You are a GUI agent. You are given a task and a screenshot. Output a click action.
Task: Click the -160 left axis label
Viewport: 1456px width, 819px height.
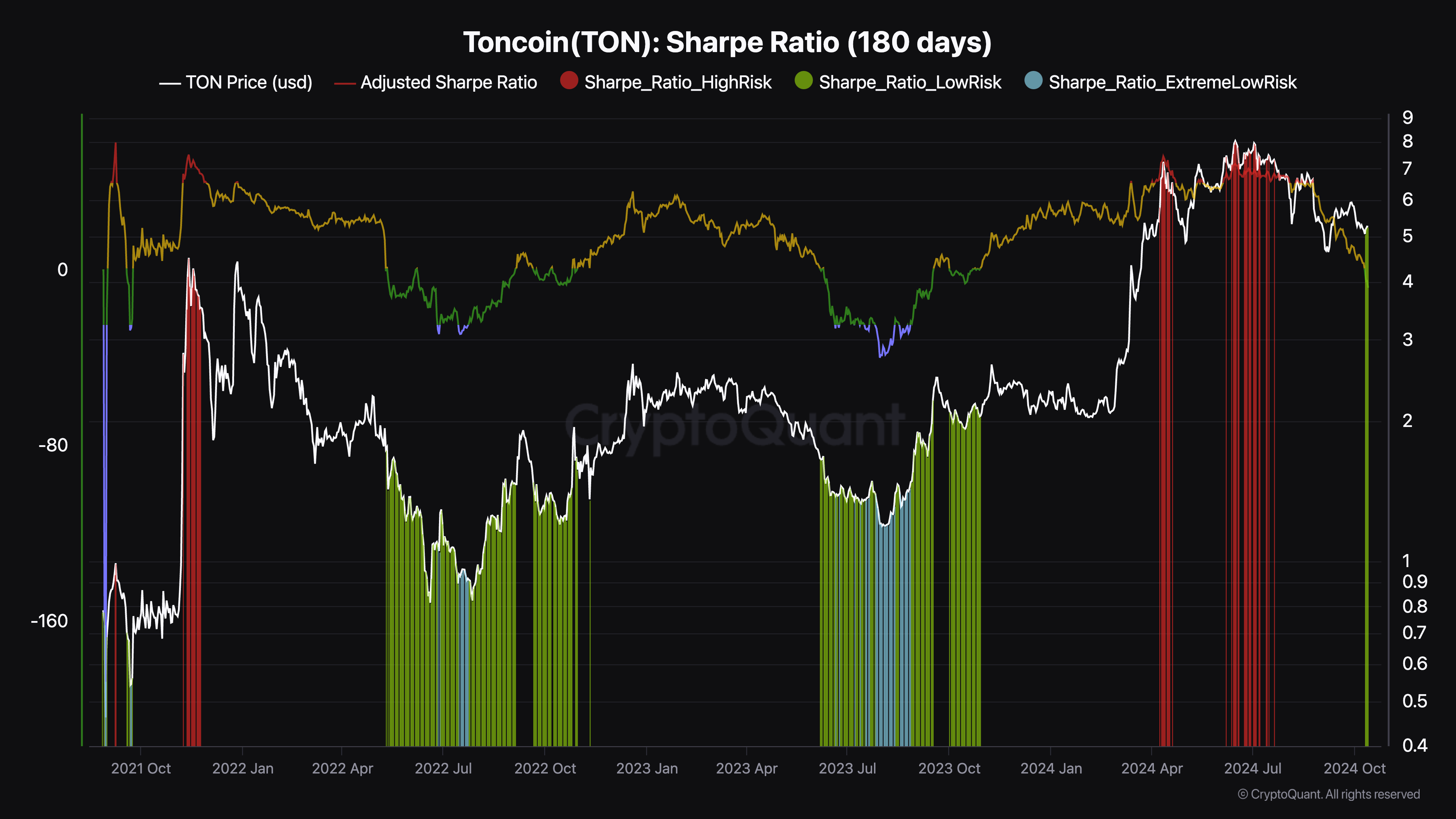49,621
